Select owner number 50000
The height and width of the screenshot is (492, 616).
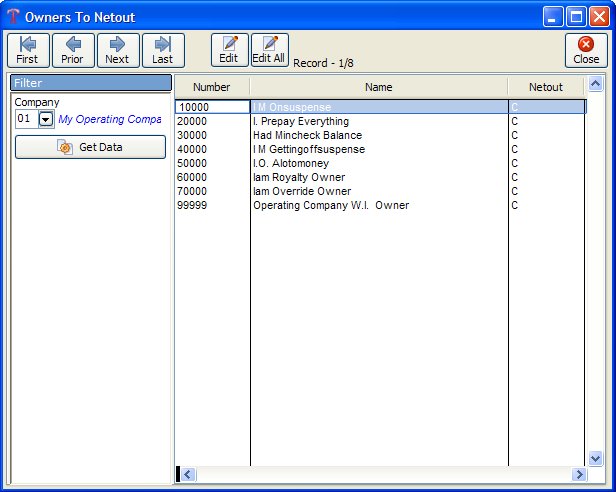(192, 163)
